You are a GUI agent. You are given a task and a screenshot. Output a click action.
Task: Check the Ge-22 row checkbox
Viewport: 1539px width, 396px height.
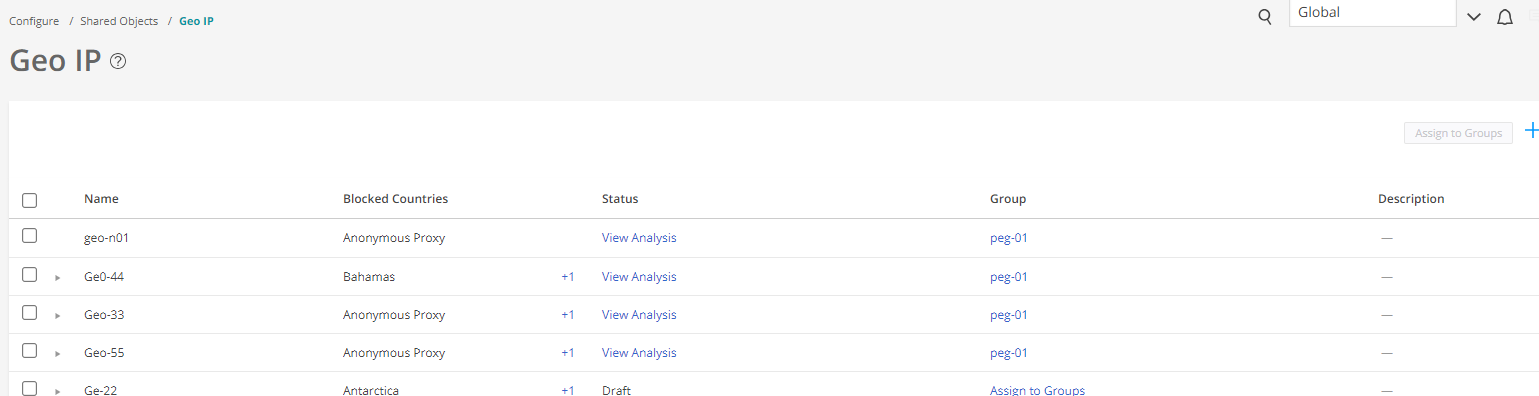coord(30,388)
